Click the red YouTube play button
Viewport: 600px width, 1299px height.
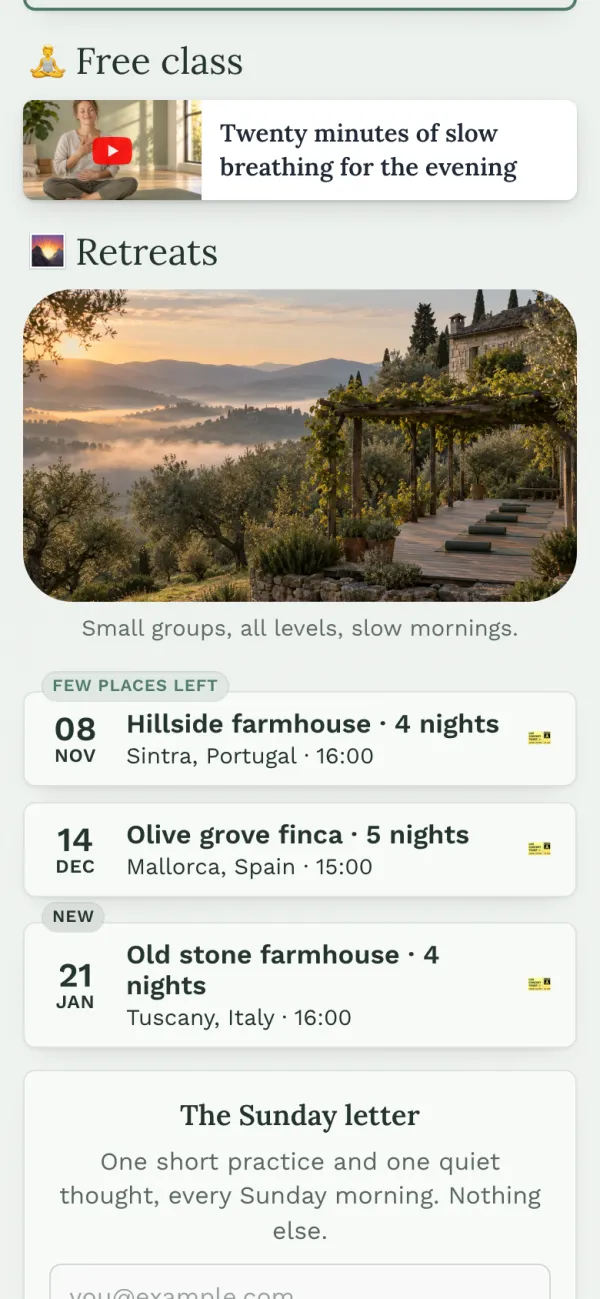112,151
